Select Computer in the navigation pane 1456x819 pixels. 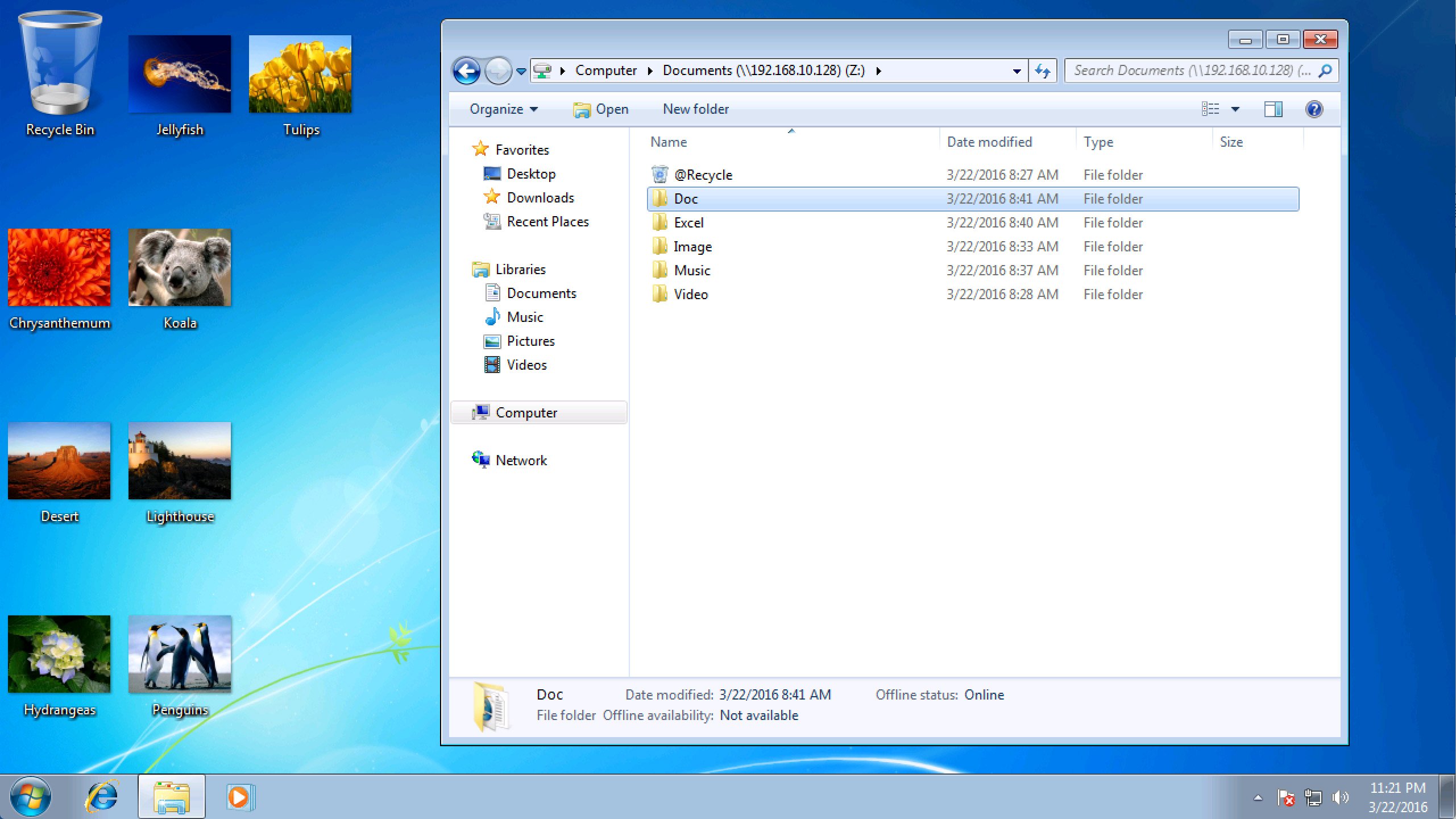(x=538, y=412)
